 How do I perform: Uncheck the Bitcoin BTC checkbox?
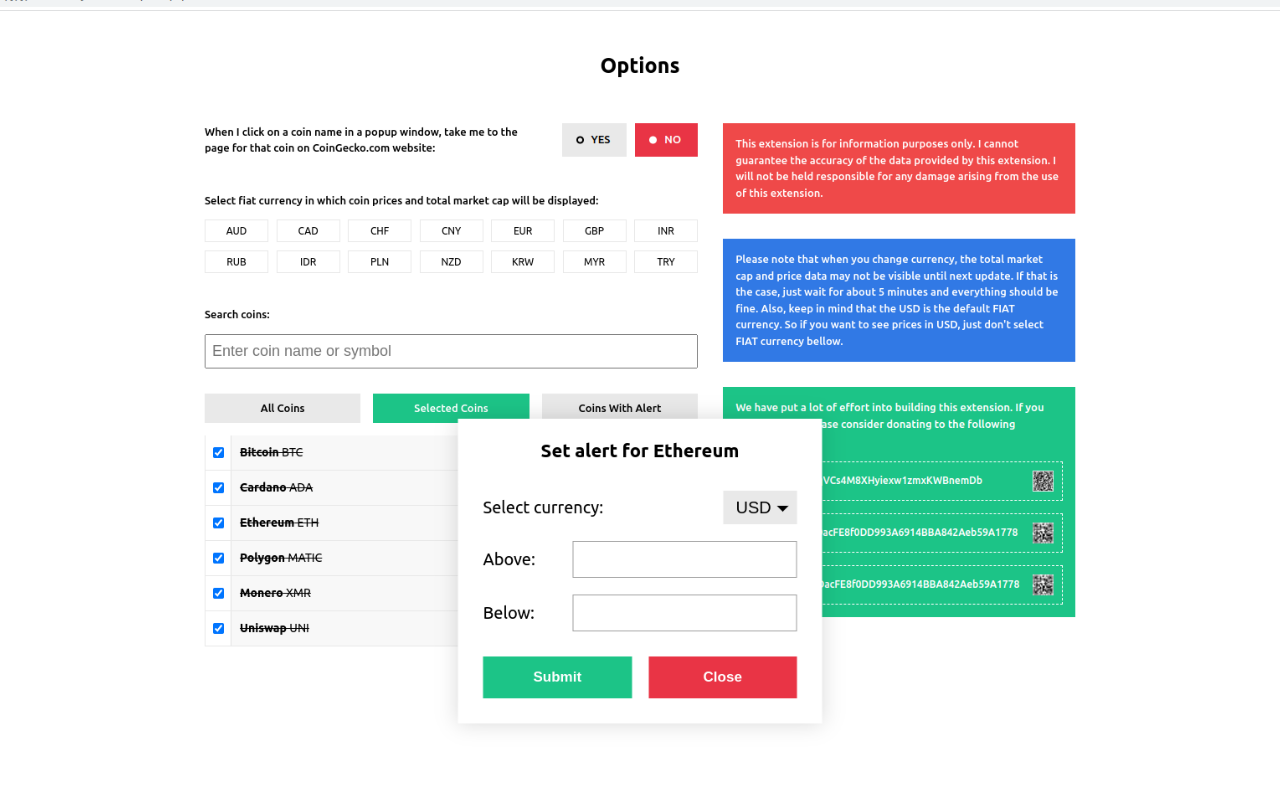coord(218,453)
